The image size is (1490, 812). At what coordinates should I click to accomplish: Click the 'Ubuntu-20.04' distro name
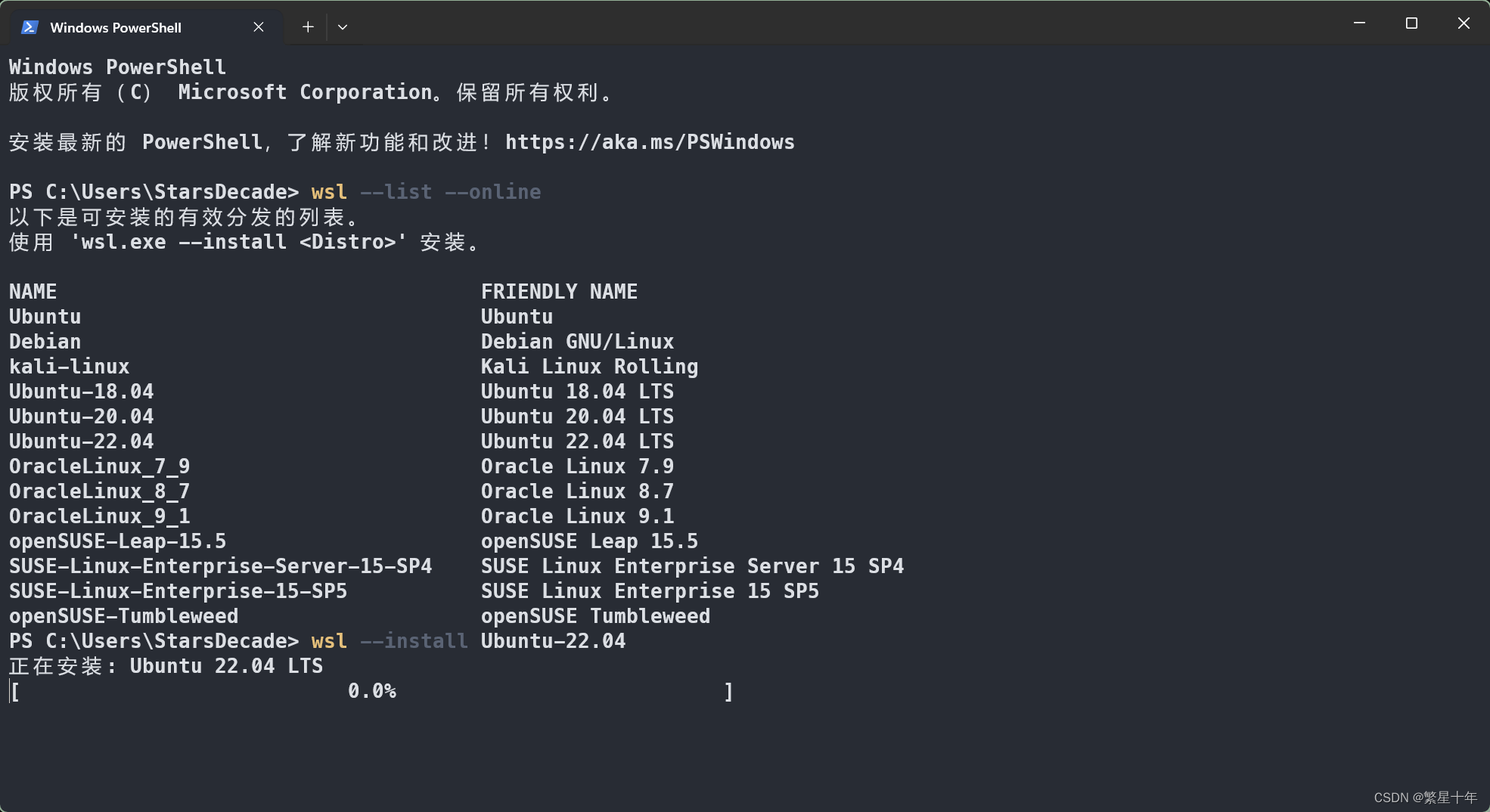click(x=82, y=417)
